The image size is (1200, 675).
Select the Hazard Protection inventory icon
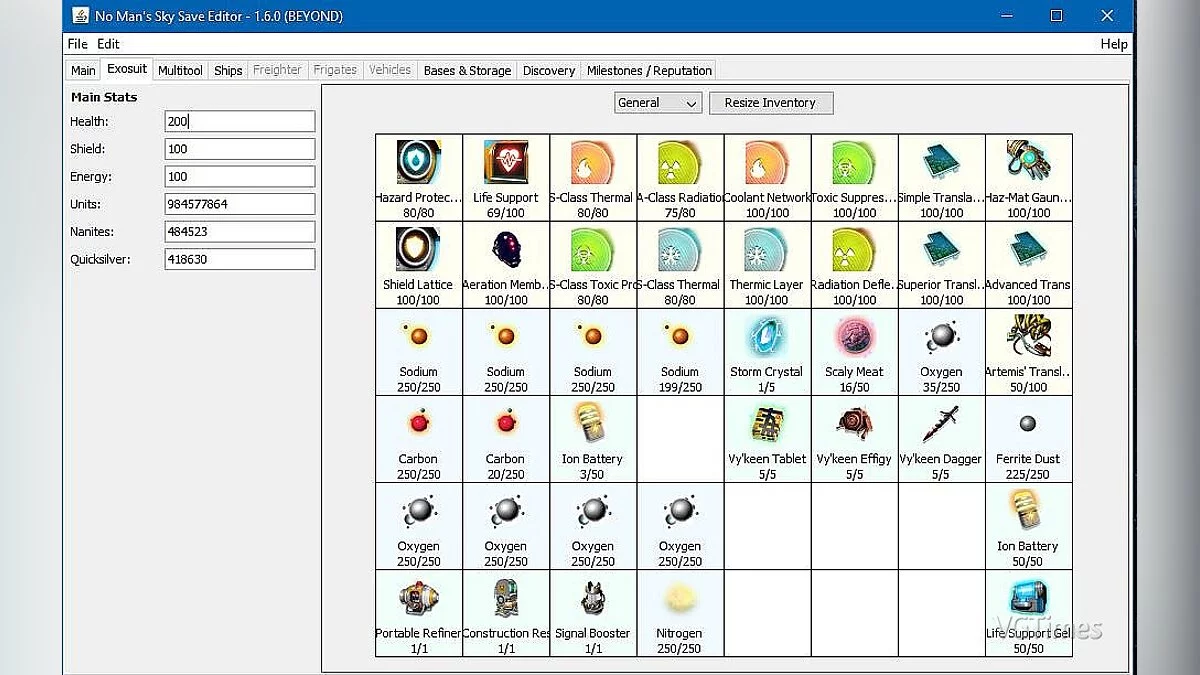coord(418,164)
